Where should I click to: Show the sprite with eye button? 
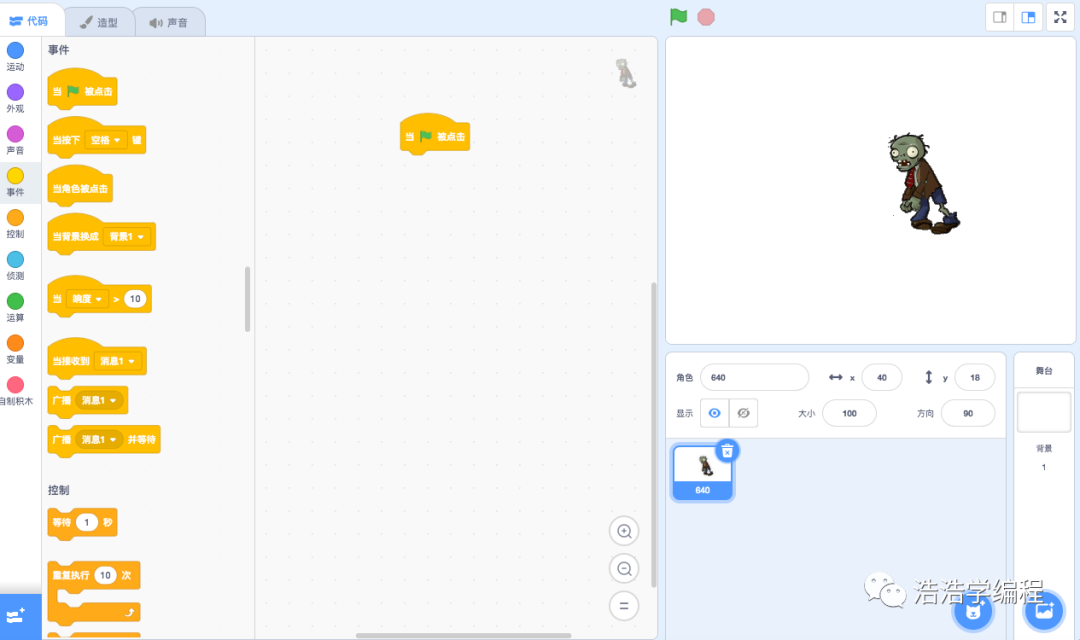pyautogui.click(x=714, y=413)
